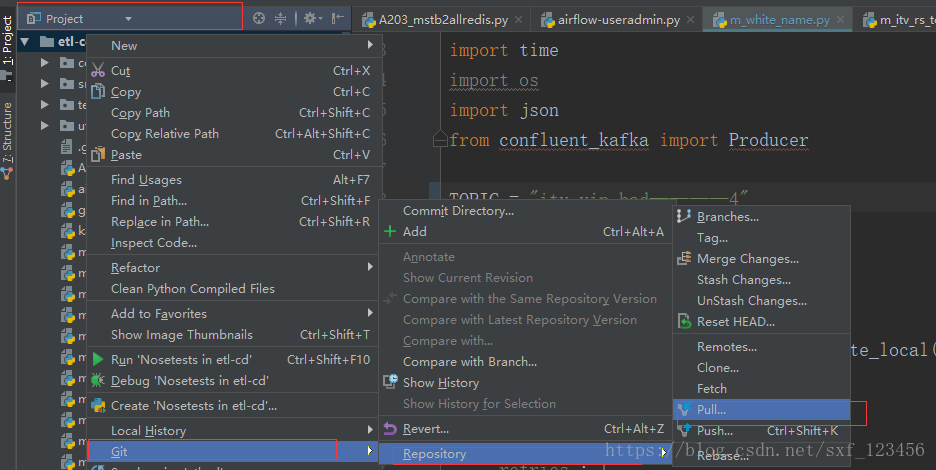Click the Show History clock icon
The width and height of the screenshot is (936, 470).
[x=390, y=382]
